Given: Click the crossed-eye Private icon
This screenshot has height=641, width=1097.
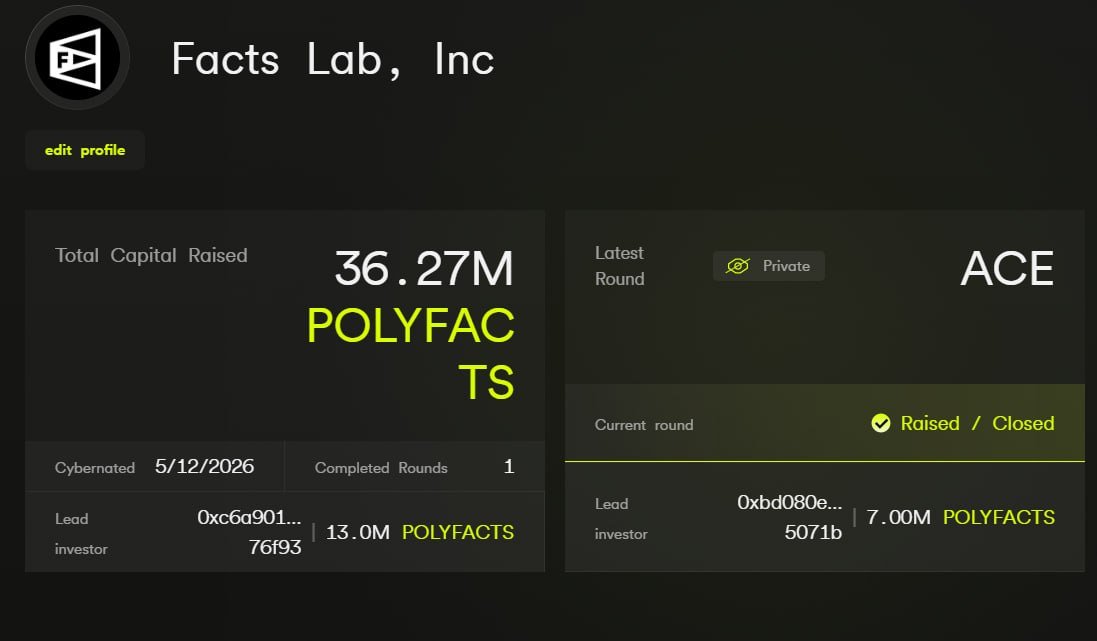Looking at the screenshot, I should pos(737,266).
